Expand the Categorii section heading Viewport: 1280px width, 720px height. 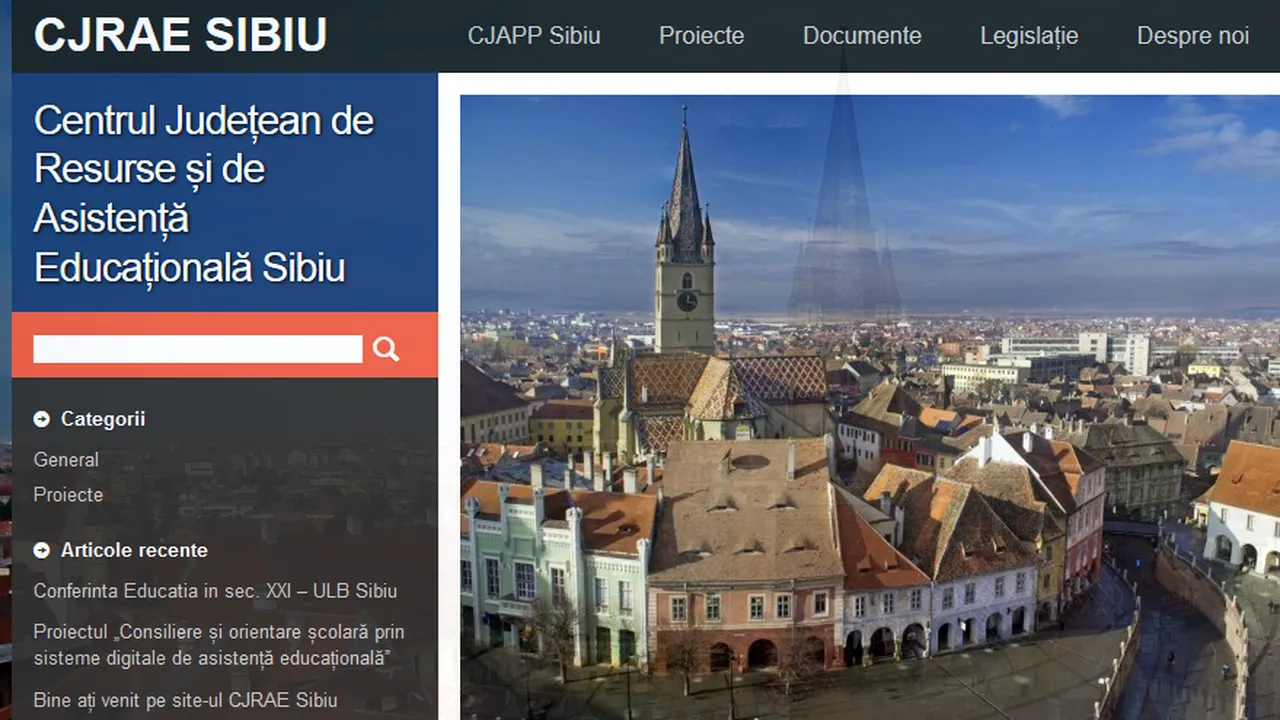pos(103,419)
